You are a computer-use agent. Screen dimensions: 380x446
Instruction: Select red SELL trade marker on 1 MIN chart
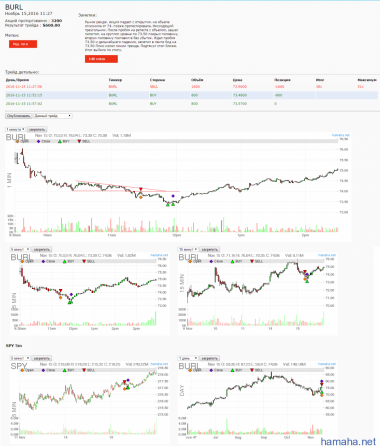click(141, 189)
